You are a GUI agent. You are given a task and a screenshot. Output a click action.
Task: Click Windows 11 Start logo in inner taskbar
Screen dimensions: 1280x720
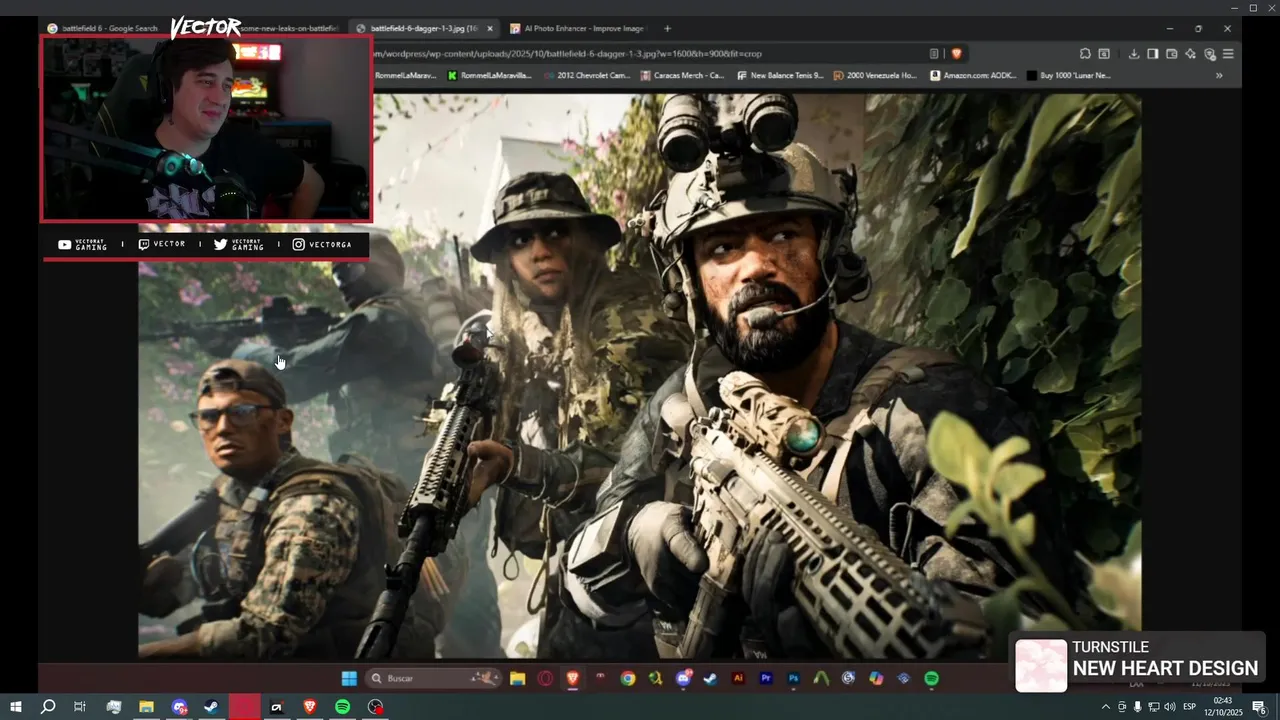coord(349,678)
